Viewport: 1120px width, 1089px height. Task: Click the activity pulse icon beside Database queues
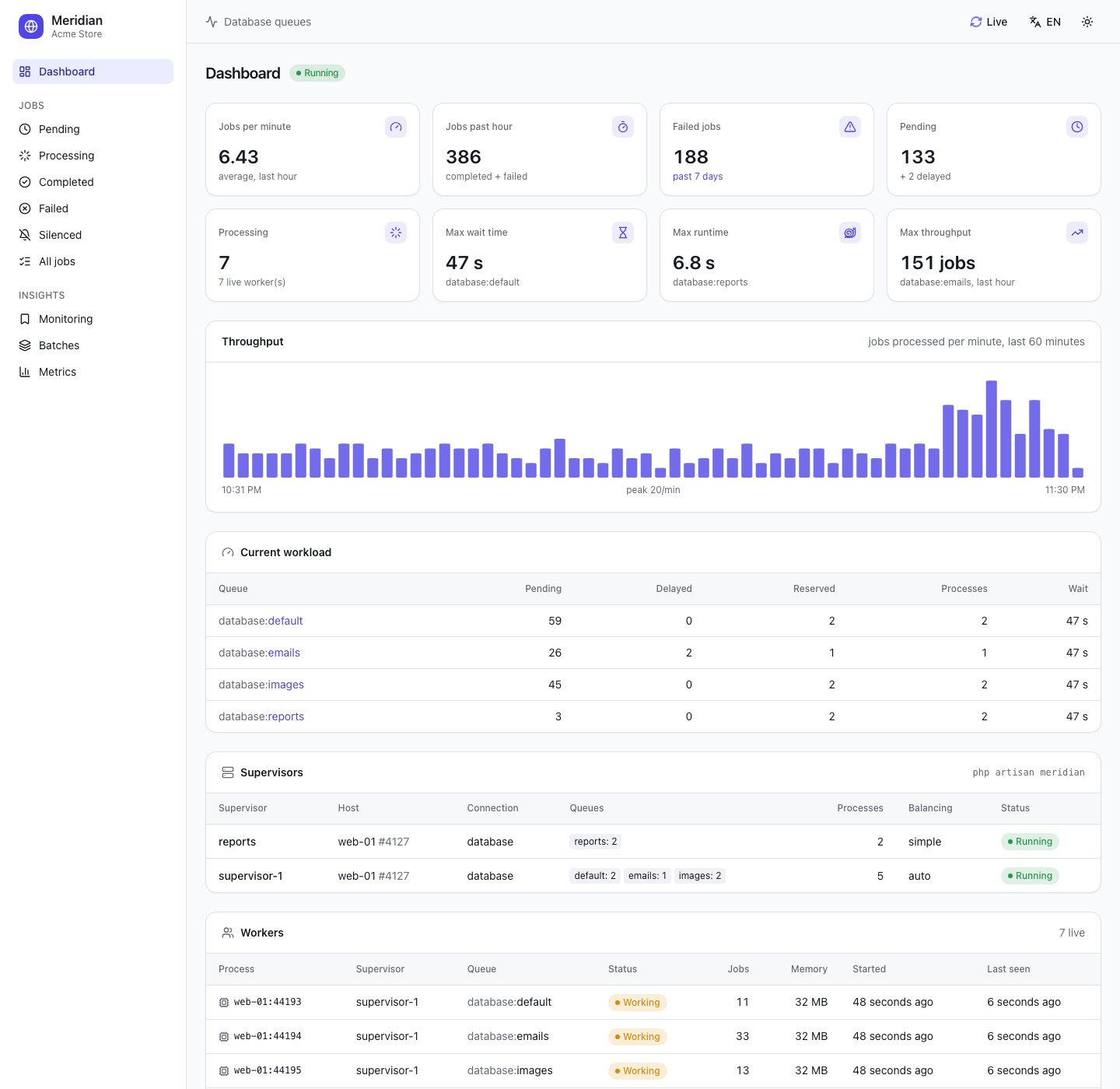click(x=212, y=22)
